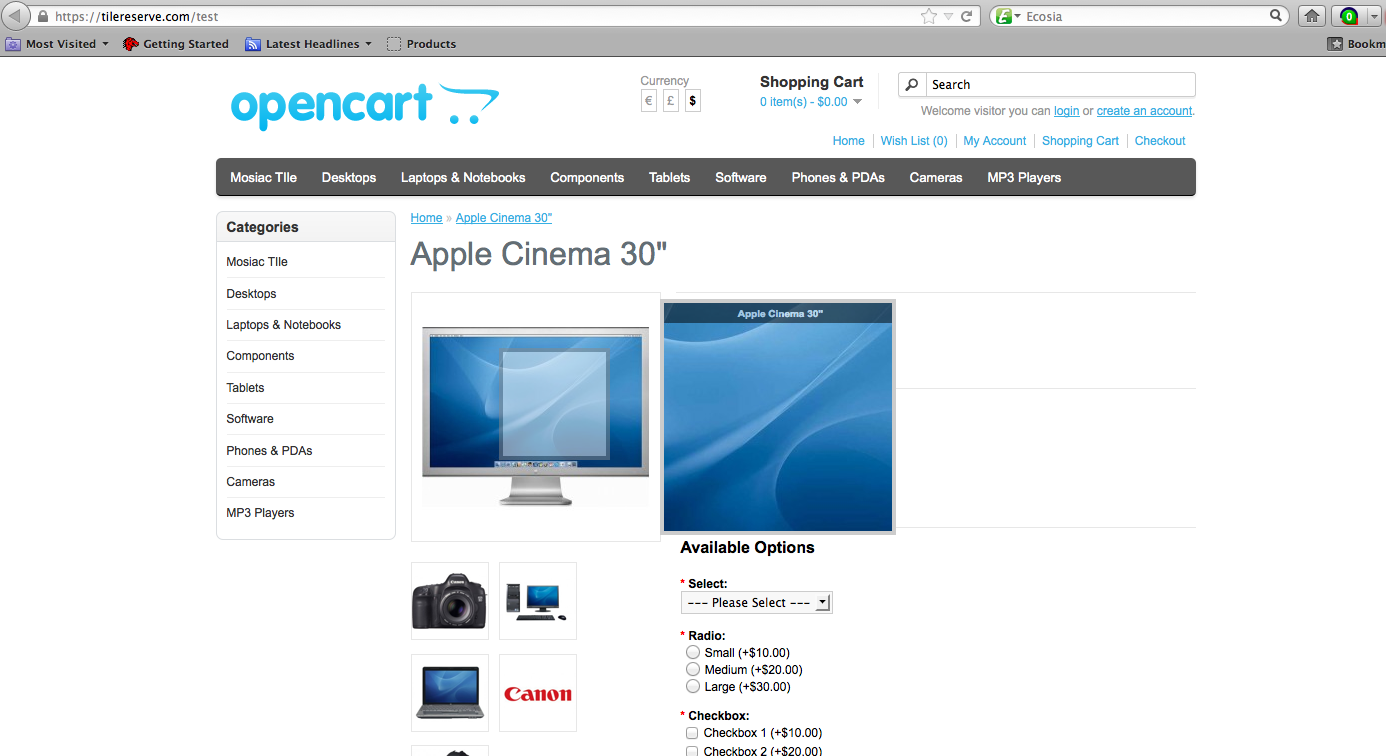Select Desktops in Categories sidebar
1386x756 pixels.
251,294
